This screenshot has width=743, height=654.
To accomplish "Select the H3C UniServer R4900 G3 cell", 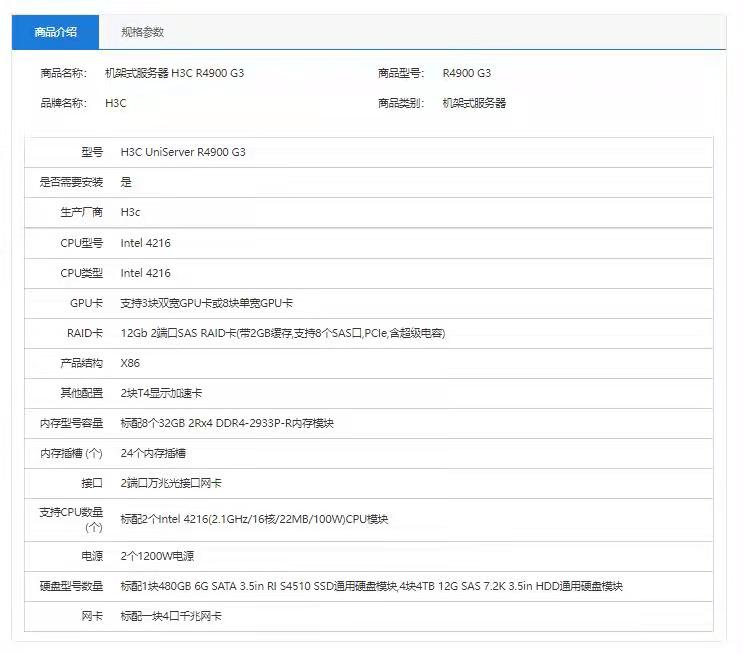I will 183,152.
